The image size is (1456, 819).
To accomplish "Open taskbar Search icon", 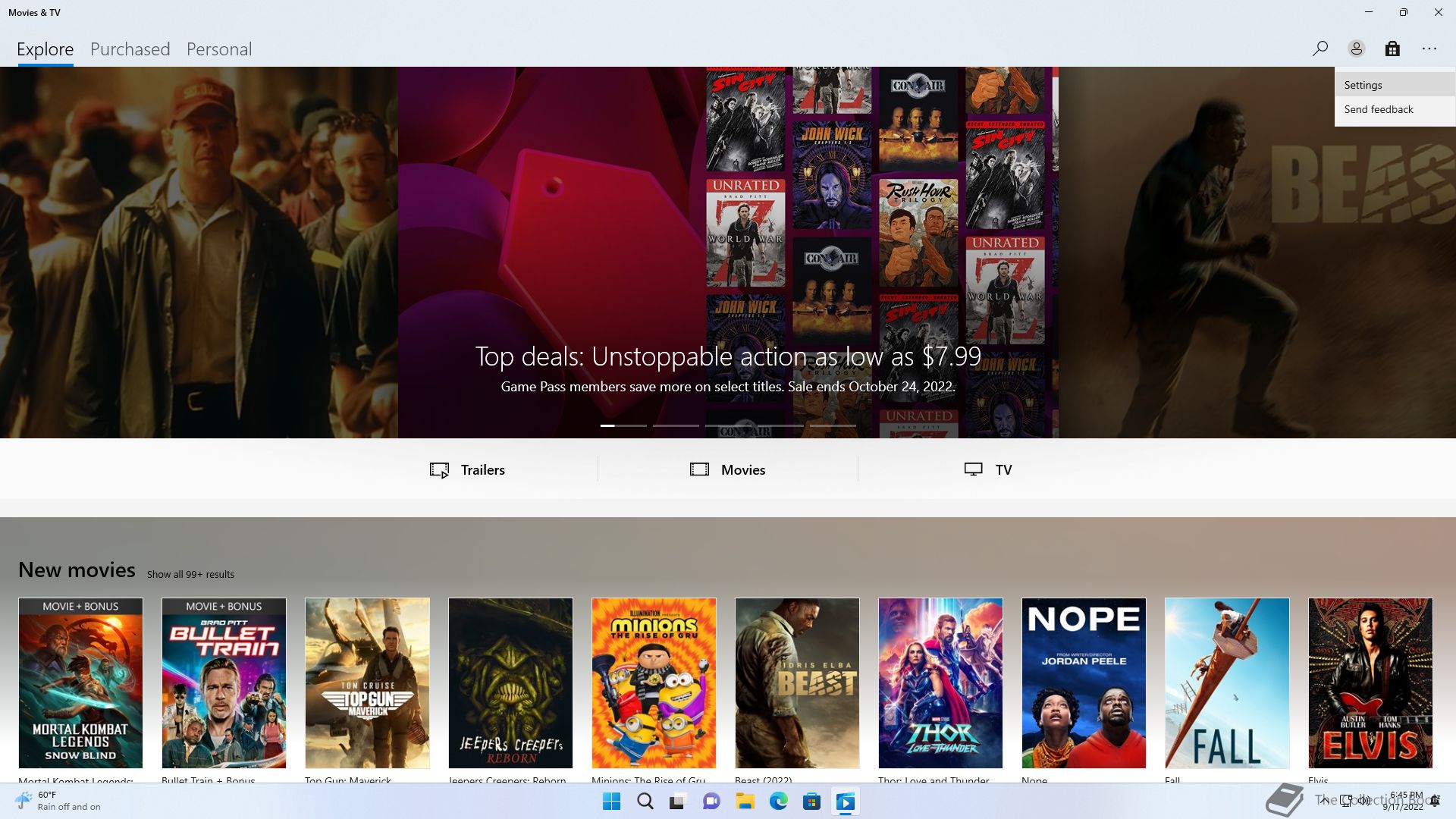I will click(645, 802).
